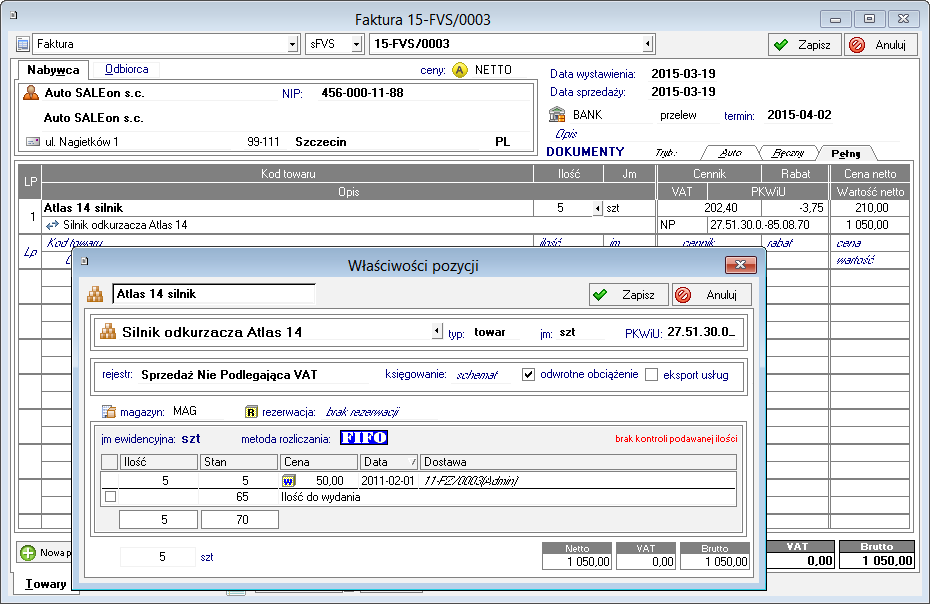
Task: Click the Opis link under BANK
Action: click(566, 134)
